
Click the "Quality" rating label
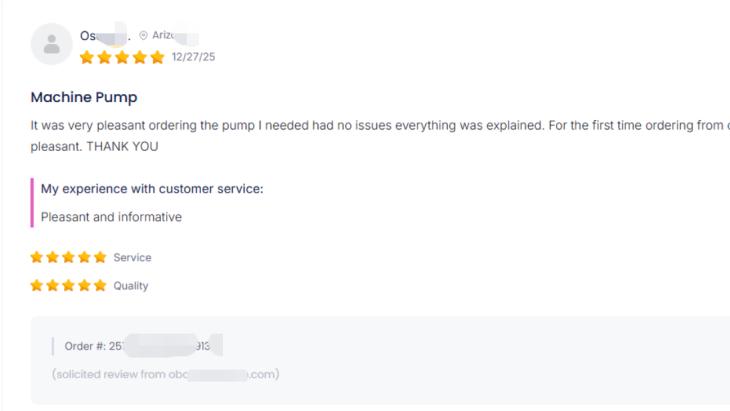(x=130, y=285)
